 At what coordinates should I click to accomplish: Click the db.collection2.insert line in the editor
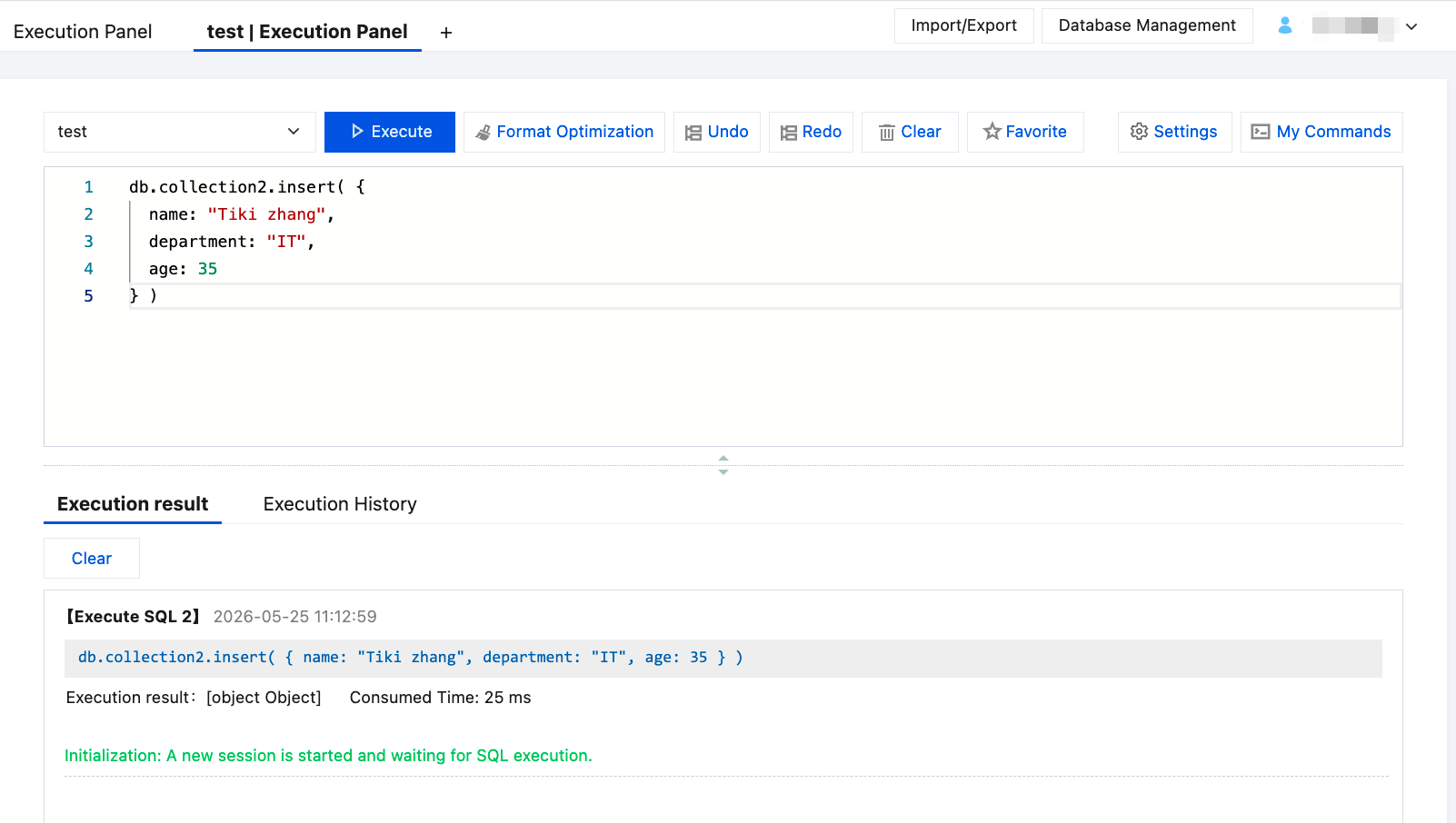click(247, 187)
